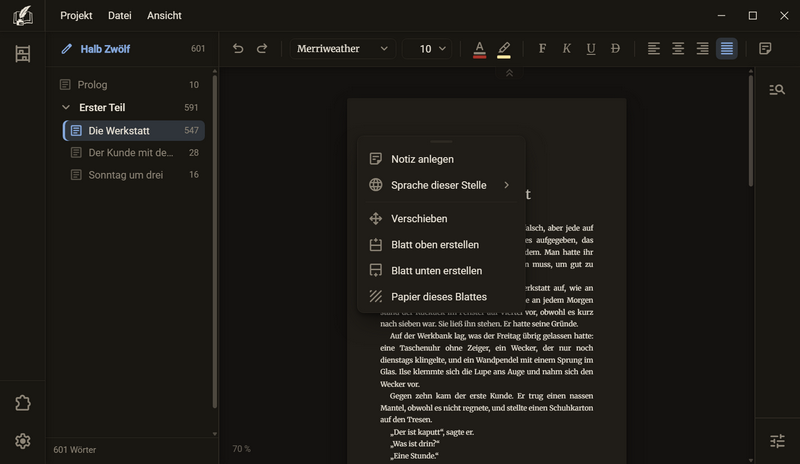Select the Die Werkstatt sheet
The width and height of the screenshot is (800, 464).
[134, 131]
